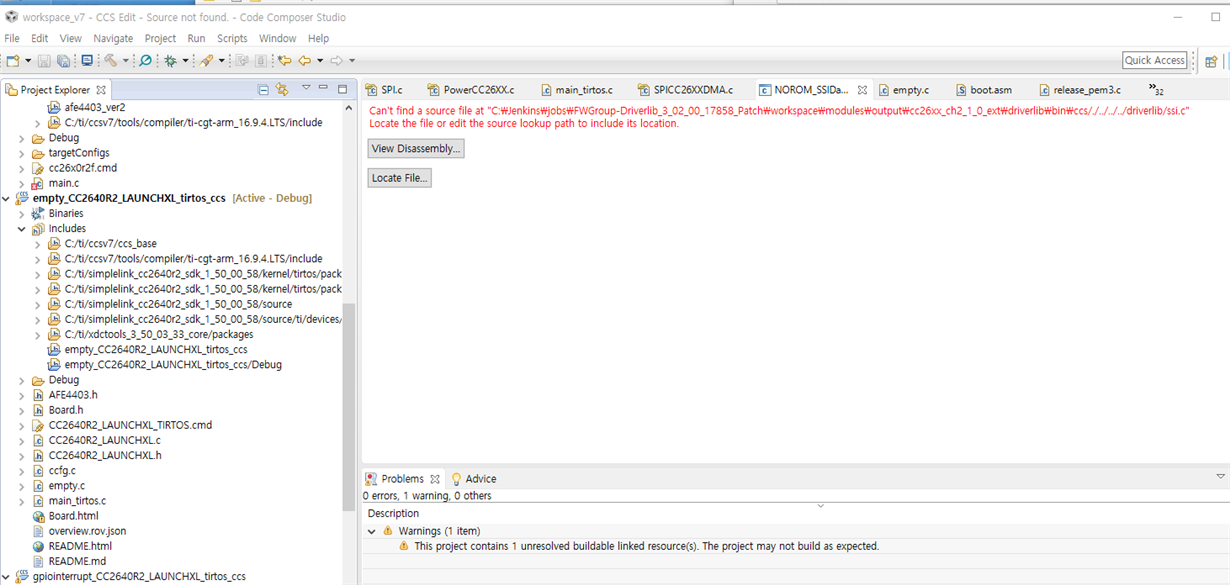Click the Save All toolbar icon
Screen dimensions: 1230x585
tap(64, 60)
